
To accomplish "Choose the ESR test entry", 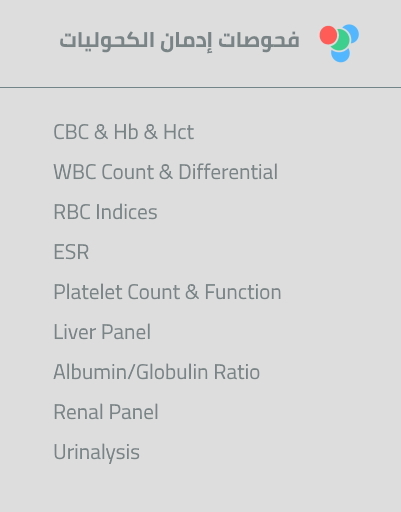I will (71, 252).
